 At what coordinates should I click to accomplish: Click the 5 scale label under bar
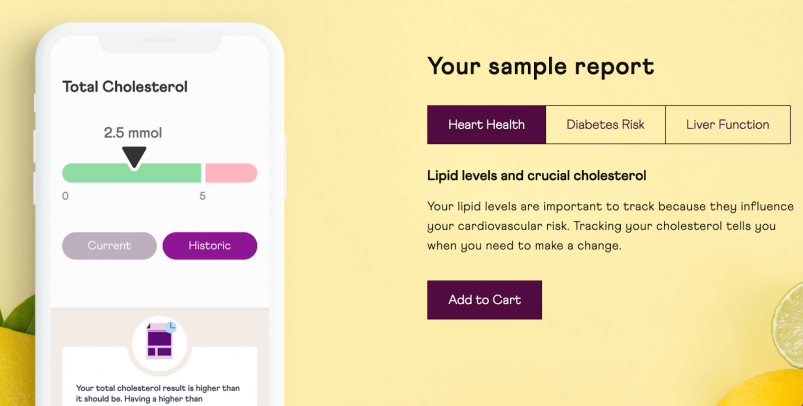[x=203, y=196]
